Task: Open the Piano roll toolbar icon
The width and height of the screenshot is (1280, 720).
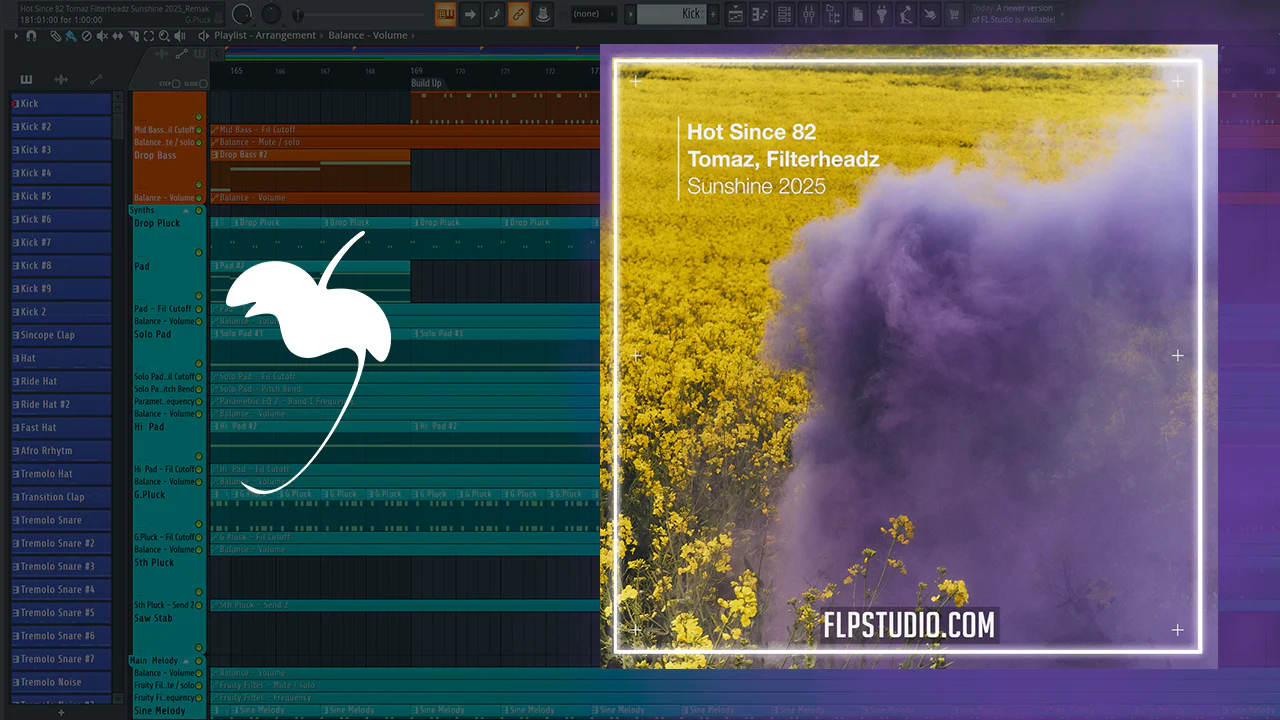Action: click(760, 14)
